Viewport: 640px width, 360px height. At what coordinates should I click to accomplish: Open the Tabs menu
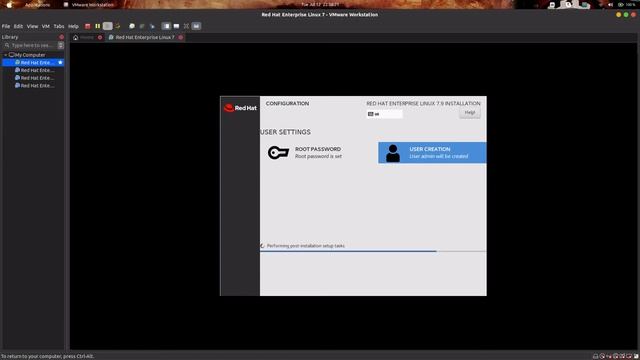point(59,26)
